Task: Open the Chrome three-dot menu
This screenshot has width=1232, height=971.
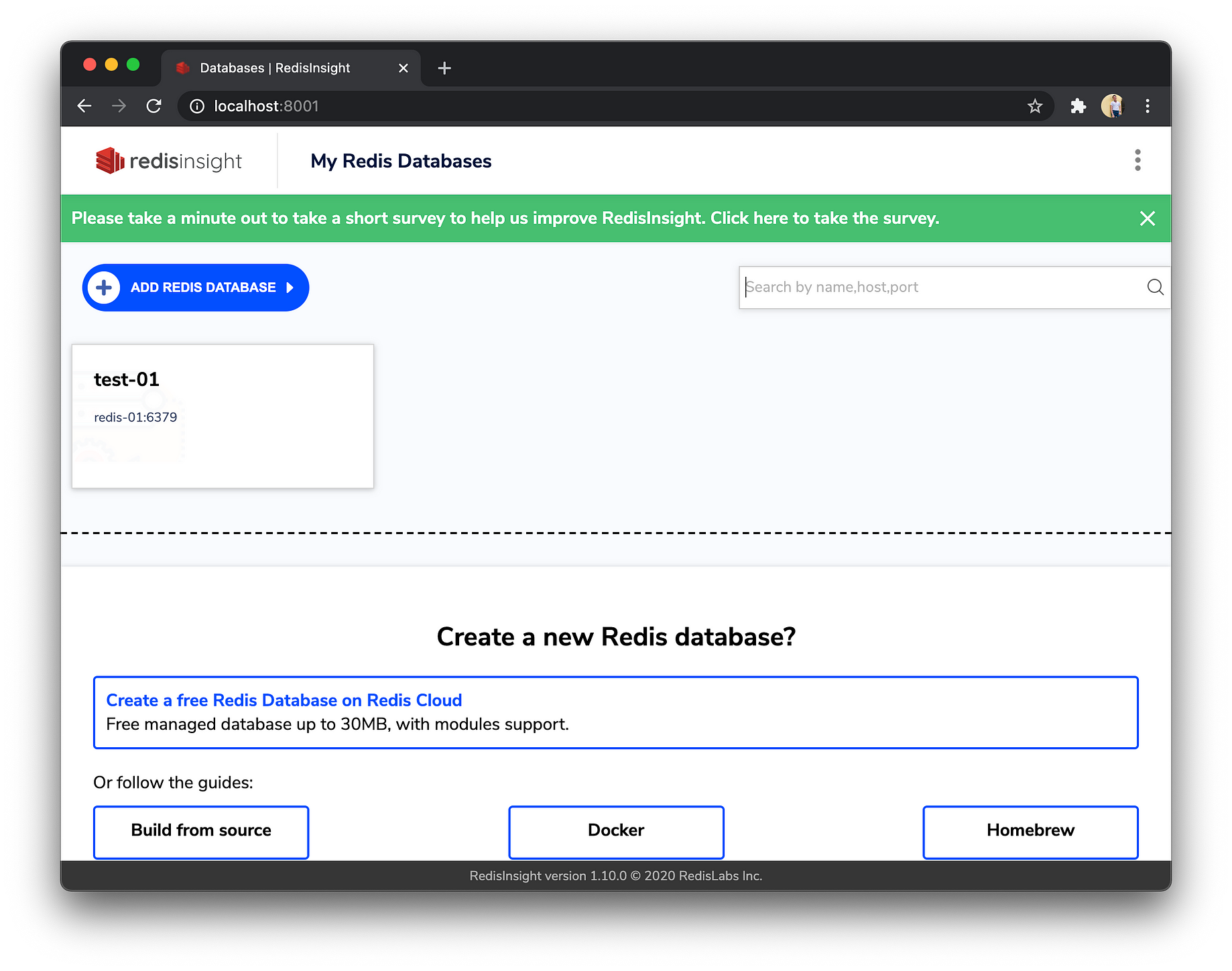Action: (x=1148, y=106)
